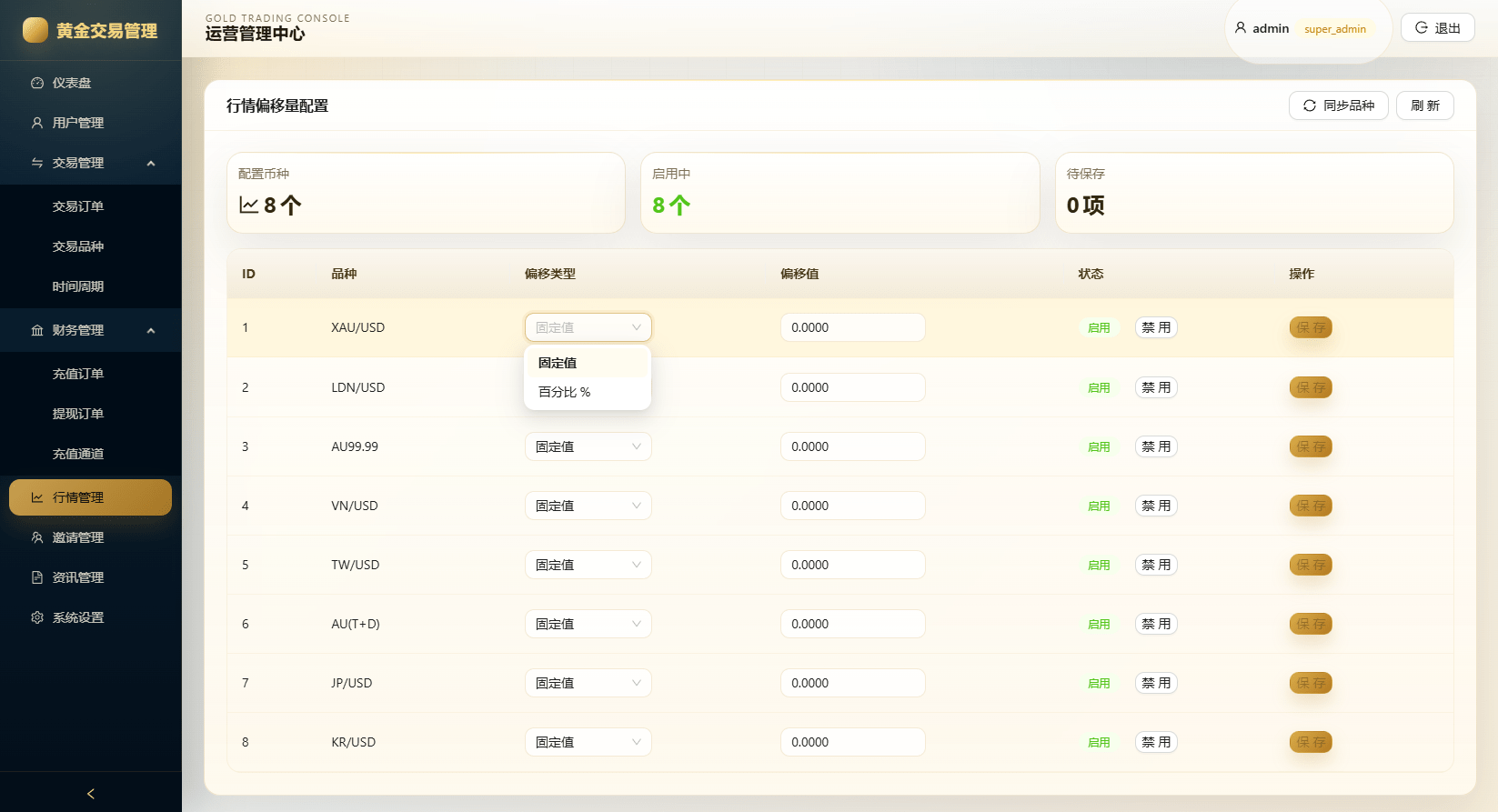Click the admin user avatar icon
The width and height of the screenshot is (1498, 812).
point(1241,28)
